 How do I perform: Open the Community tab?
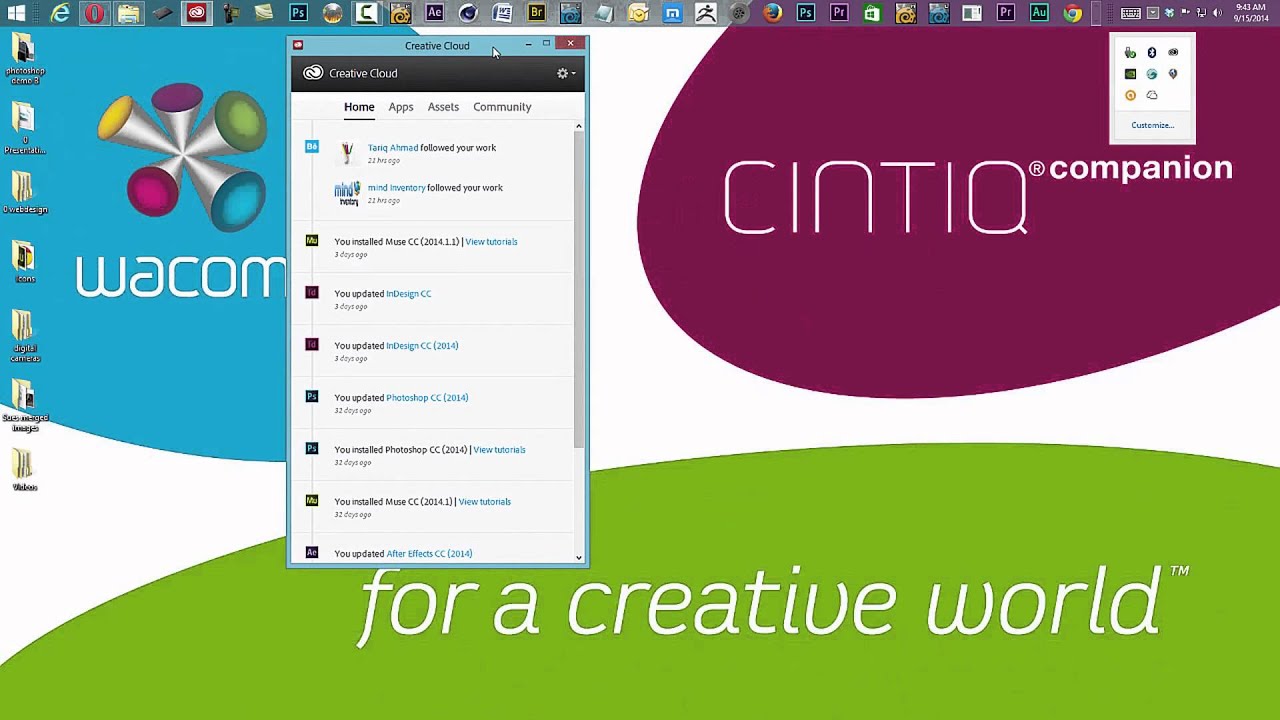point(502,107)
